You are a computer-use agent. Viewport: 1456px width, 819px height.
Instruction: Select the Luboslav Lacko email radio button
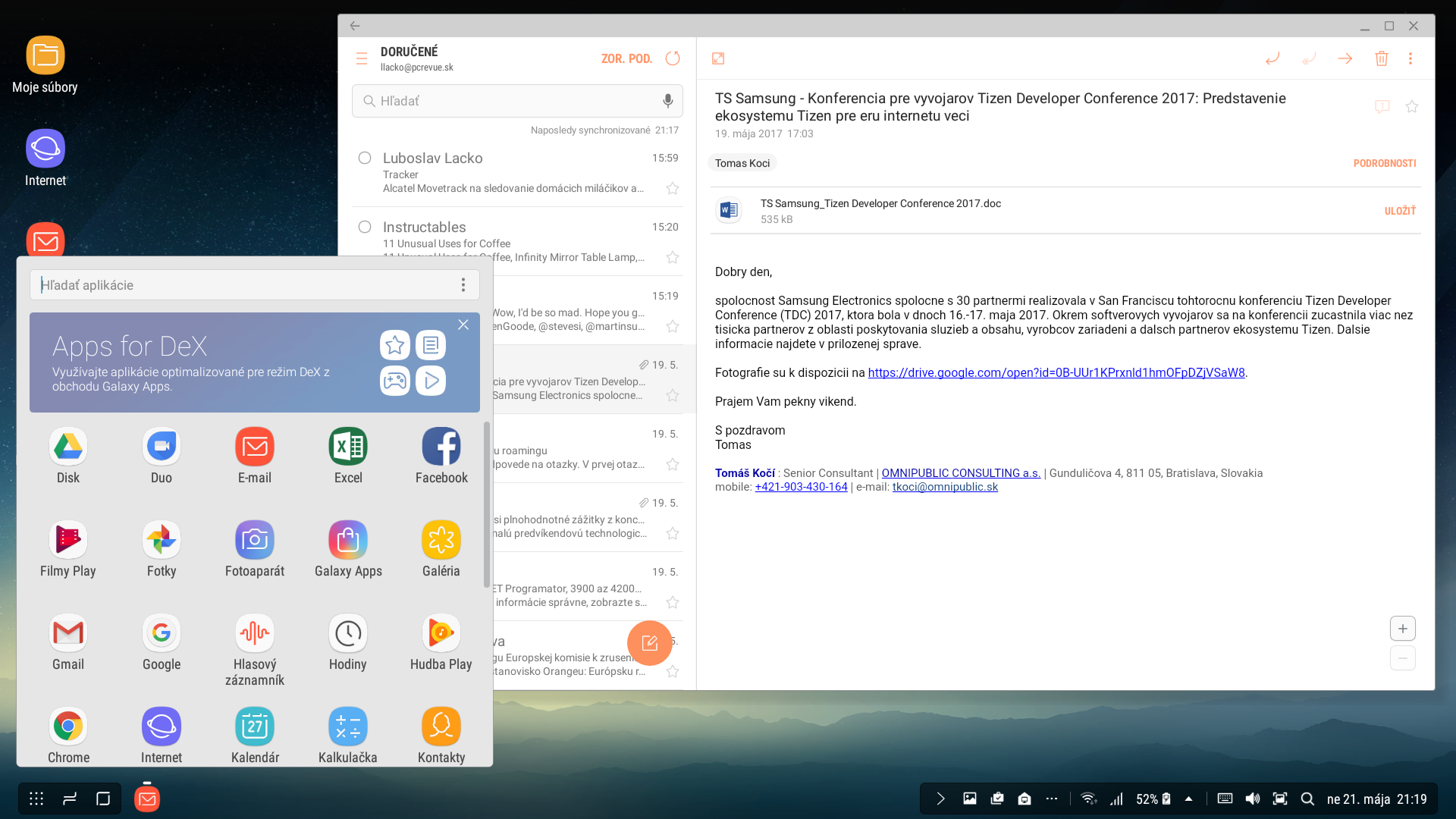[365, 158]
